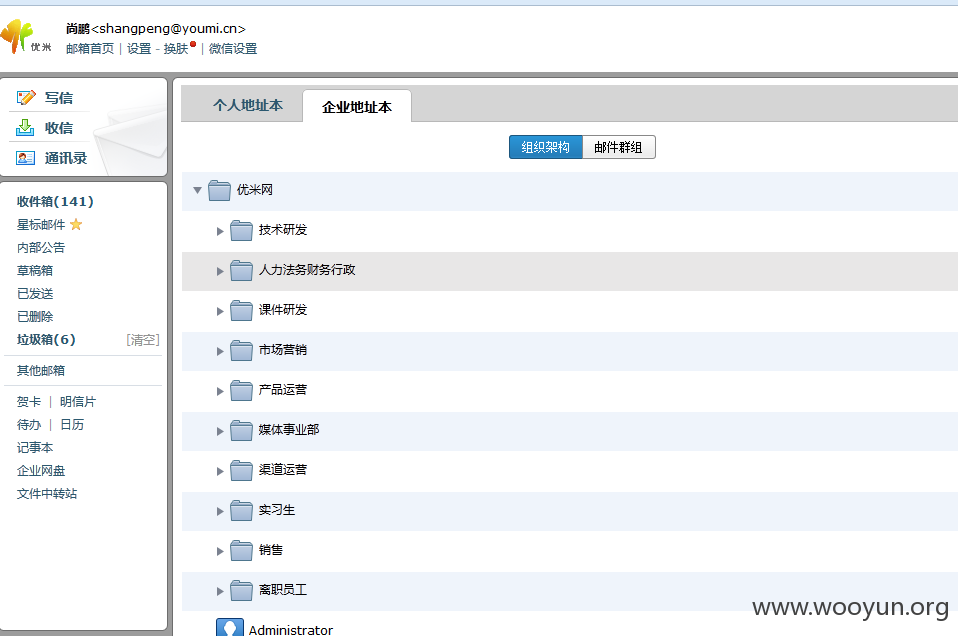This screenshot has height=636, width=958.
Task: Expand the 课件研发 department arrow
Action: coord(220,311)
